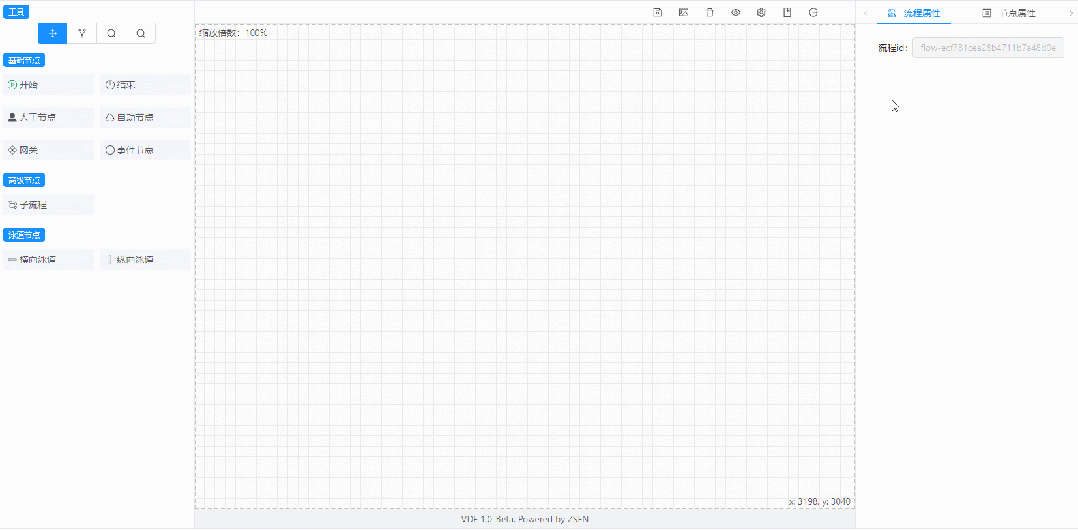Click the 基础节点 section label

[x=24, y=60]
